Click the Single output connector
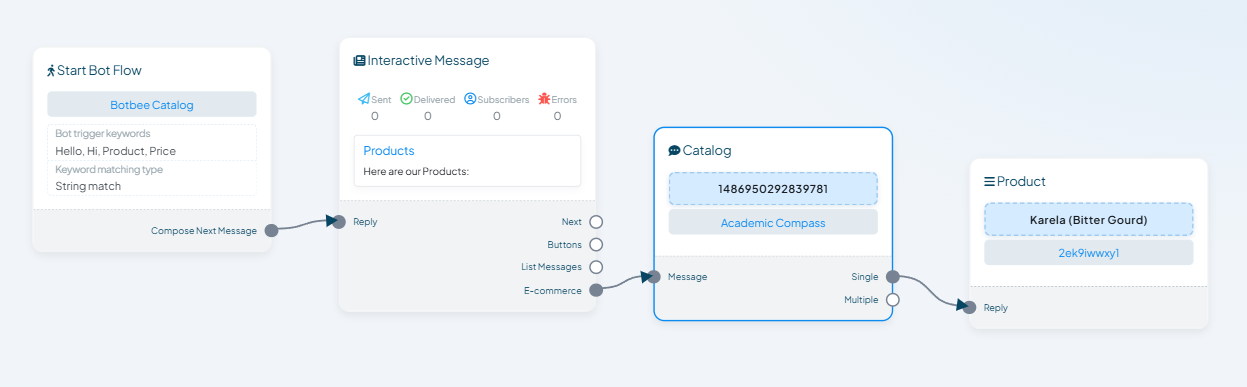Image resolution: width=1247 pixels, height=387 pixels. click(893, 277)
